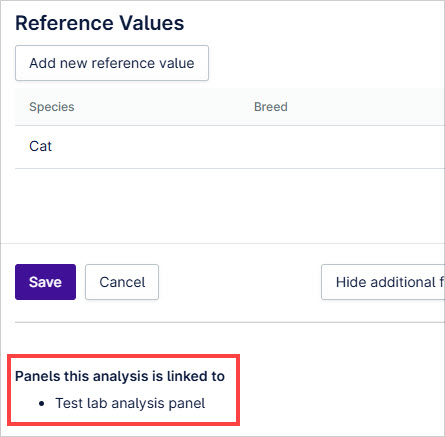The image size is (445, 437).
Task: Click the divider line beneath the Save button
Action: (230, 322)
